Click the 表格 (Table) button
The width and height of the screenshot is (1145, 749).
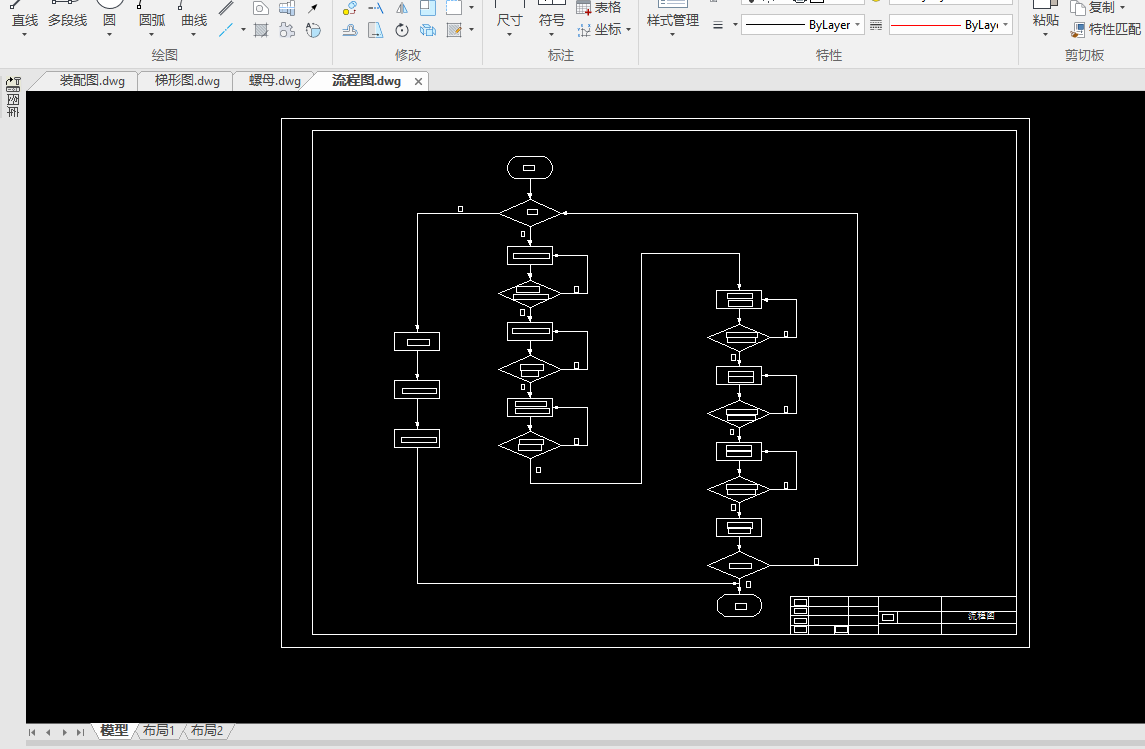599,7
